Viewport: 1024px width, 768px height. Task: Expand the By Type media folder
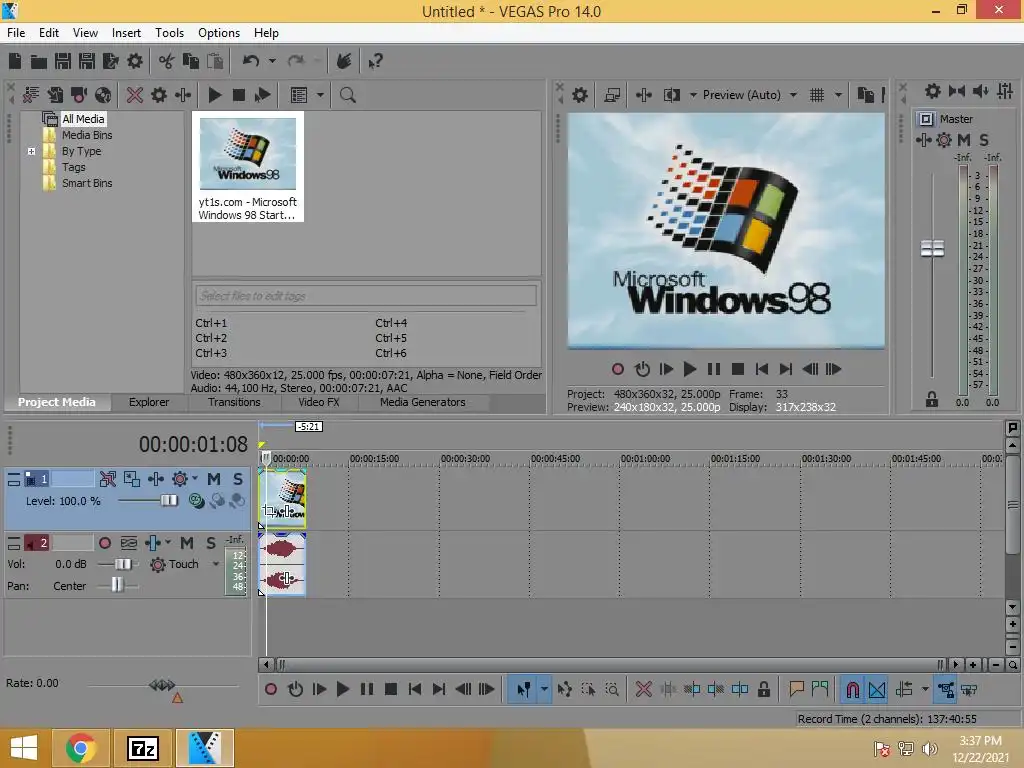point(31,151)
